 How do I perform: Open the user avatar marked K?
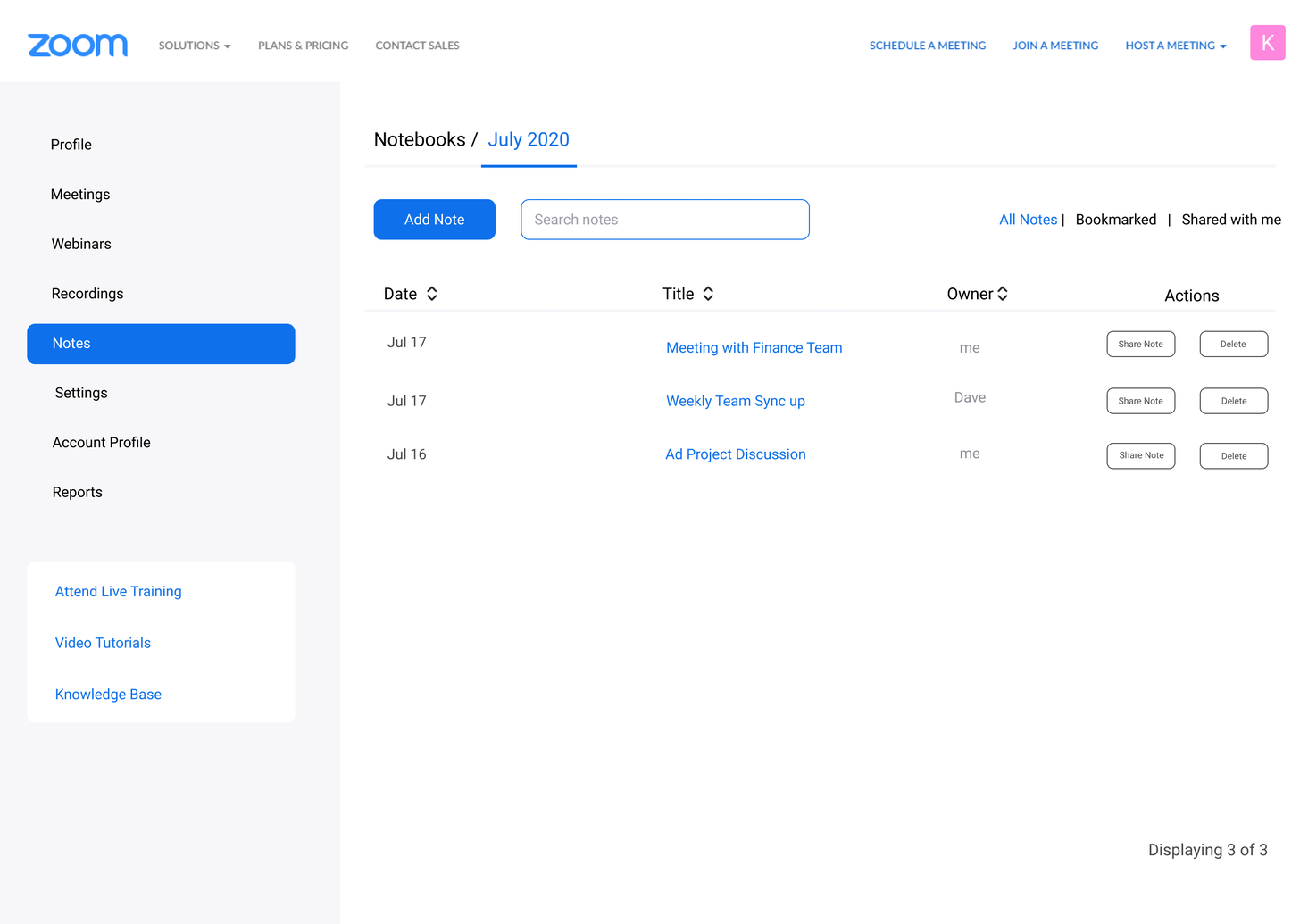pos(1267,42)
